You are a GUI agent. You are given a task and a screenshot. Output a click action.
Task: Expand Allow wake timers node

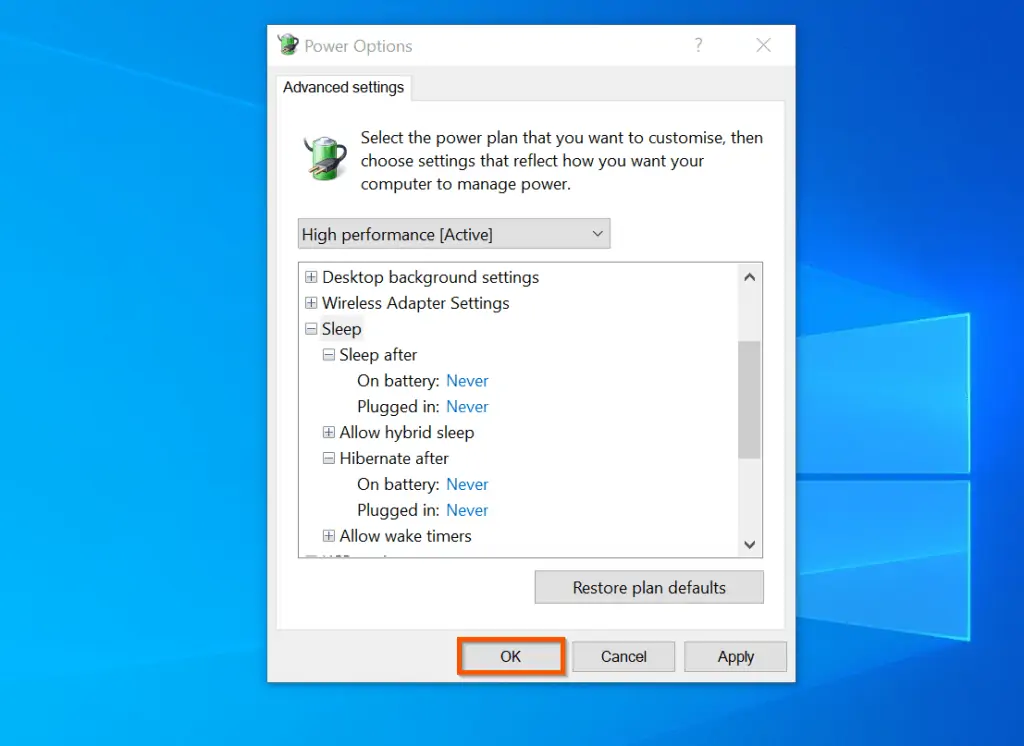(329, 536)
